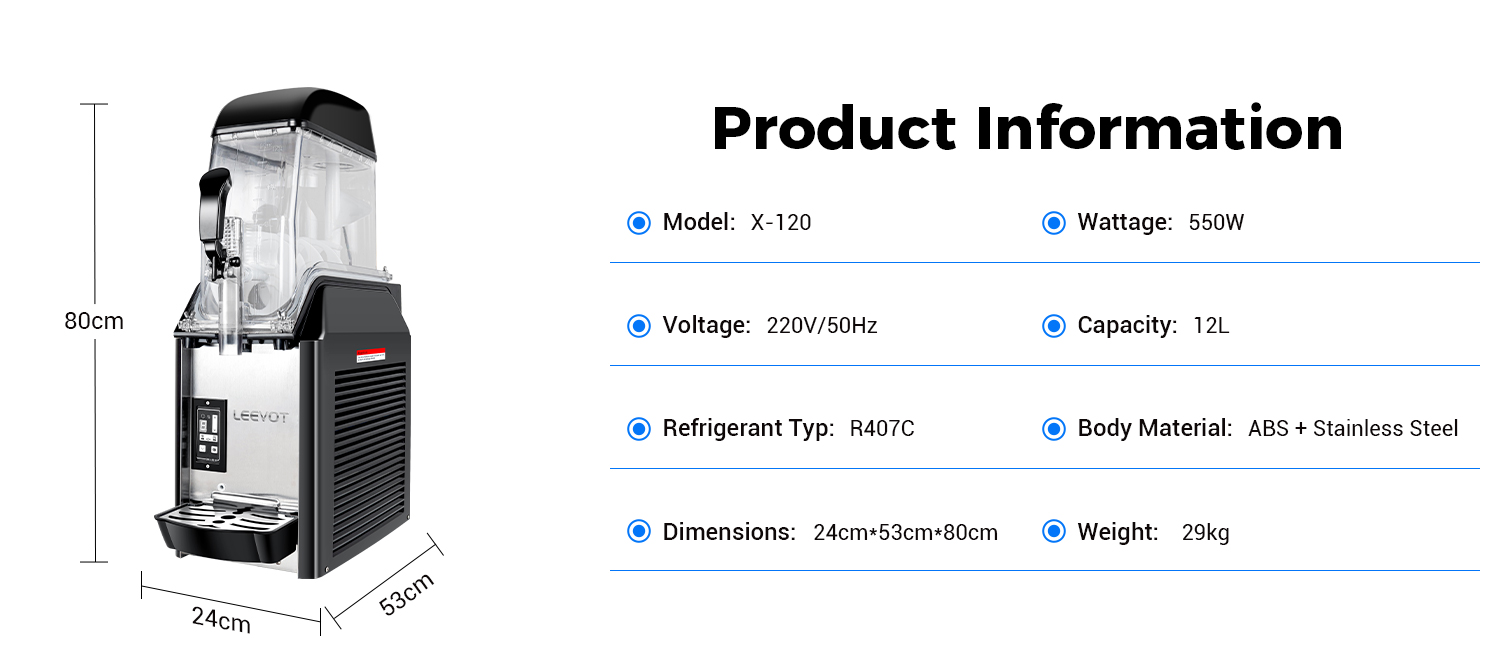
Task: Click the drip tray at the machine base
Action: [x=226, y=525]
